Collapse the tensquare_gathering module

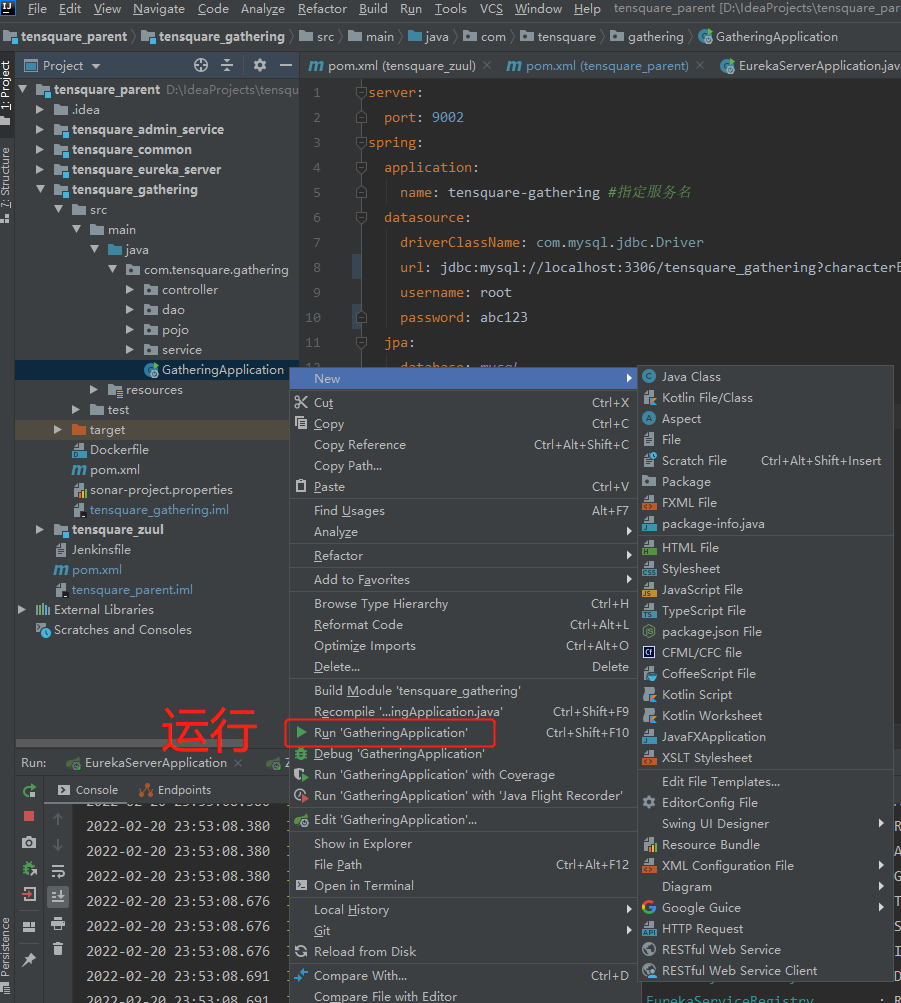coord(40,189)
